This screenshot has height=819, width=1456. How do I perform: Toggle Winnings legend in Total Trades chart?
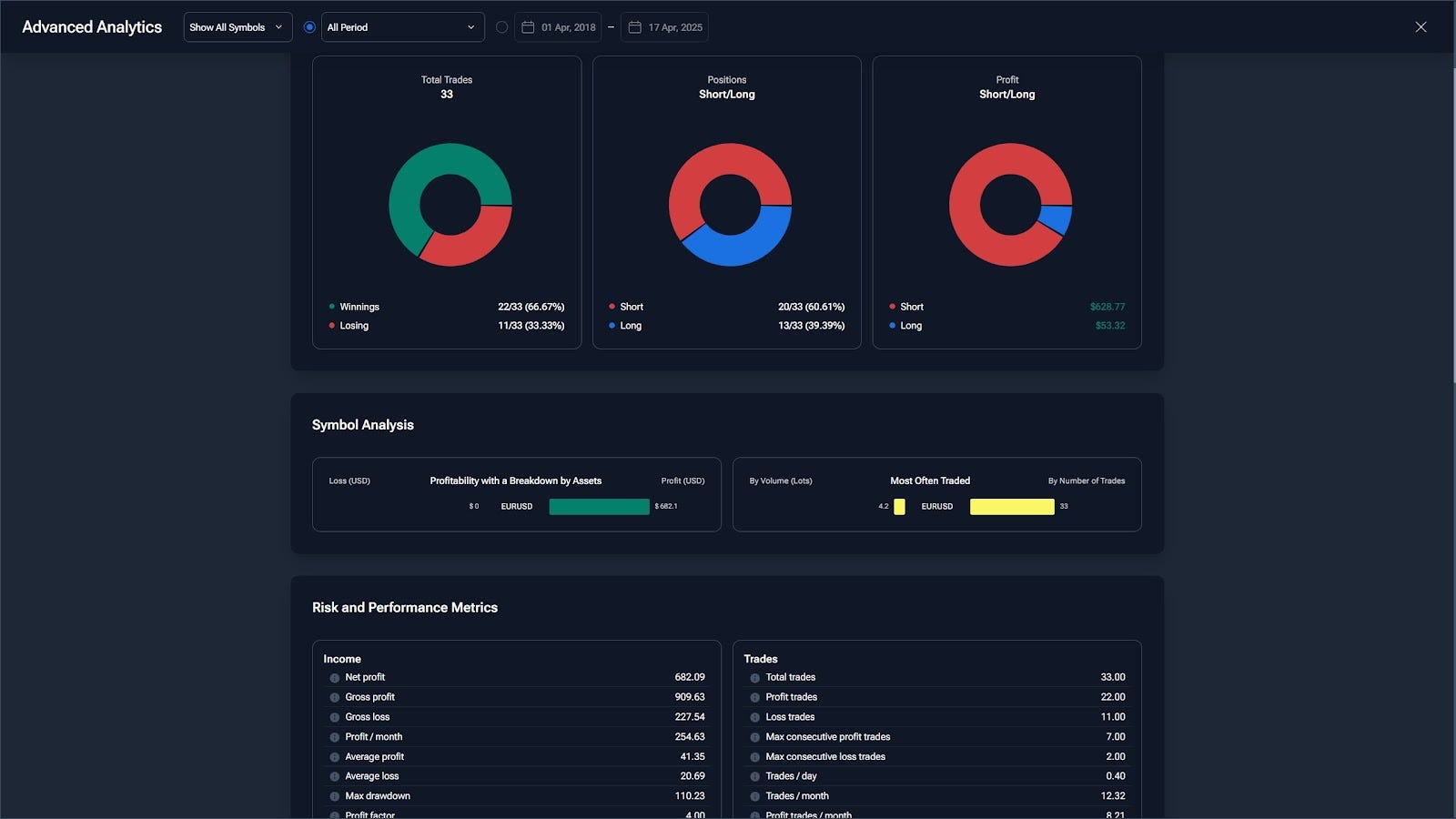[x=359, y=308]
